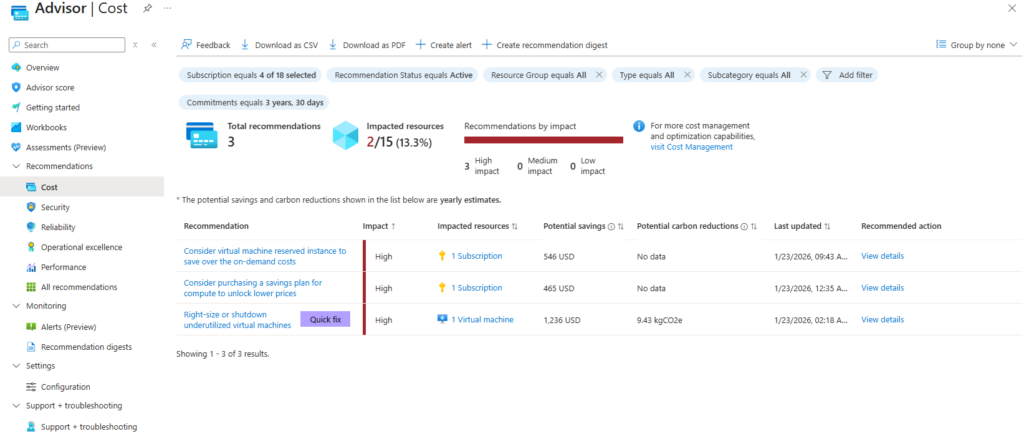Screen dimensions: 1024x434
Task: Open the visit Cost Management link
Action: pyautogui.click(x=691, y=147)
